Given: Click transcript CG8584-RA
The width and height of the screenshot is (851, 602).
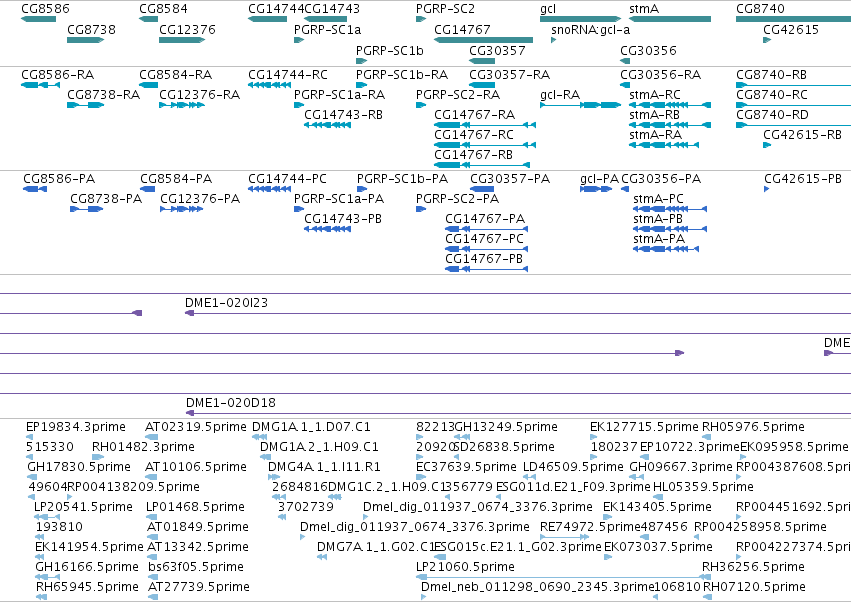Looking at the screenshot, I should (148, 85).
